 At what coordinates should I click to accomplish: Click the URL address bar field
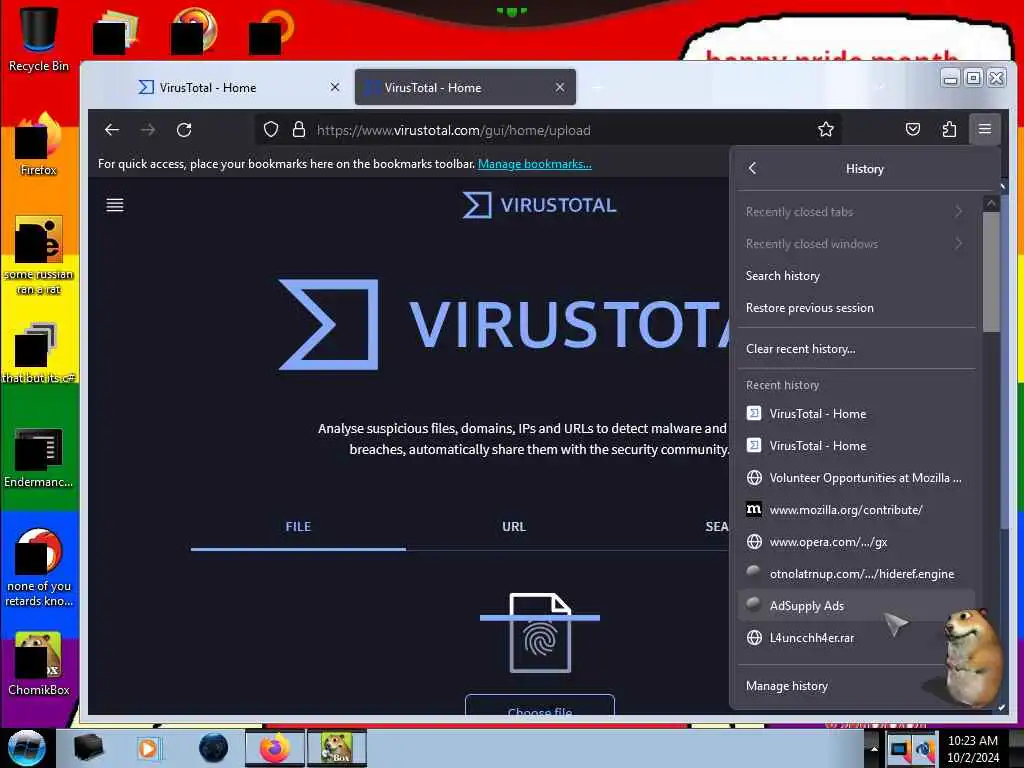(x=547, y=130)
